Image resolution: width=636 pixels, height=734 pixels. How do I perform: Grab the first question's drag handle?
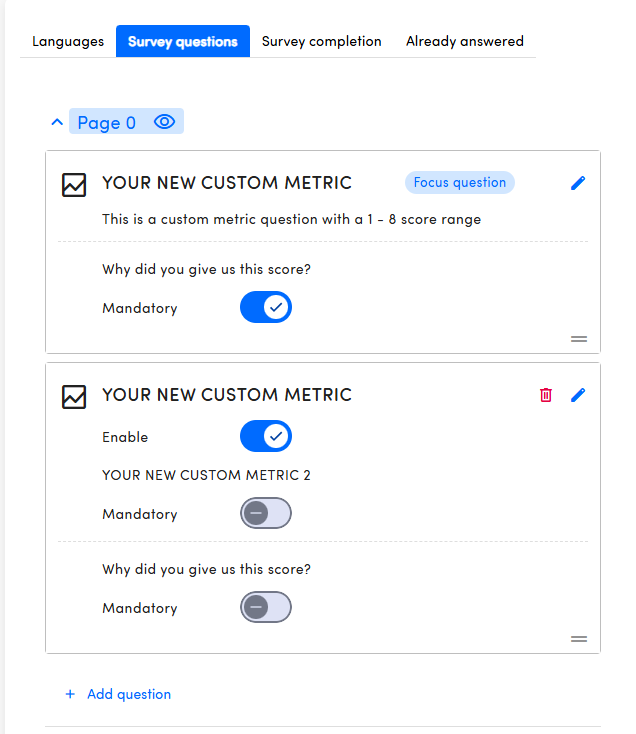pos(579,339)
